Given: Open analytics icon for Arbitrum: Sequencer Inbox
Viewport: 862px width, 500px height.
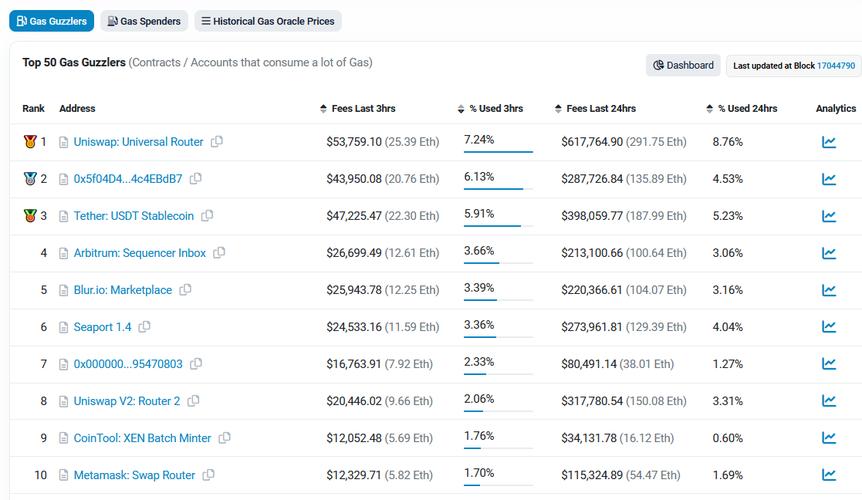Looking at the screenshot, I should (828, 253).
